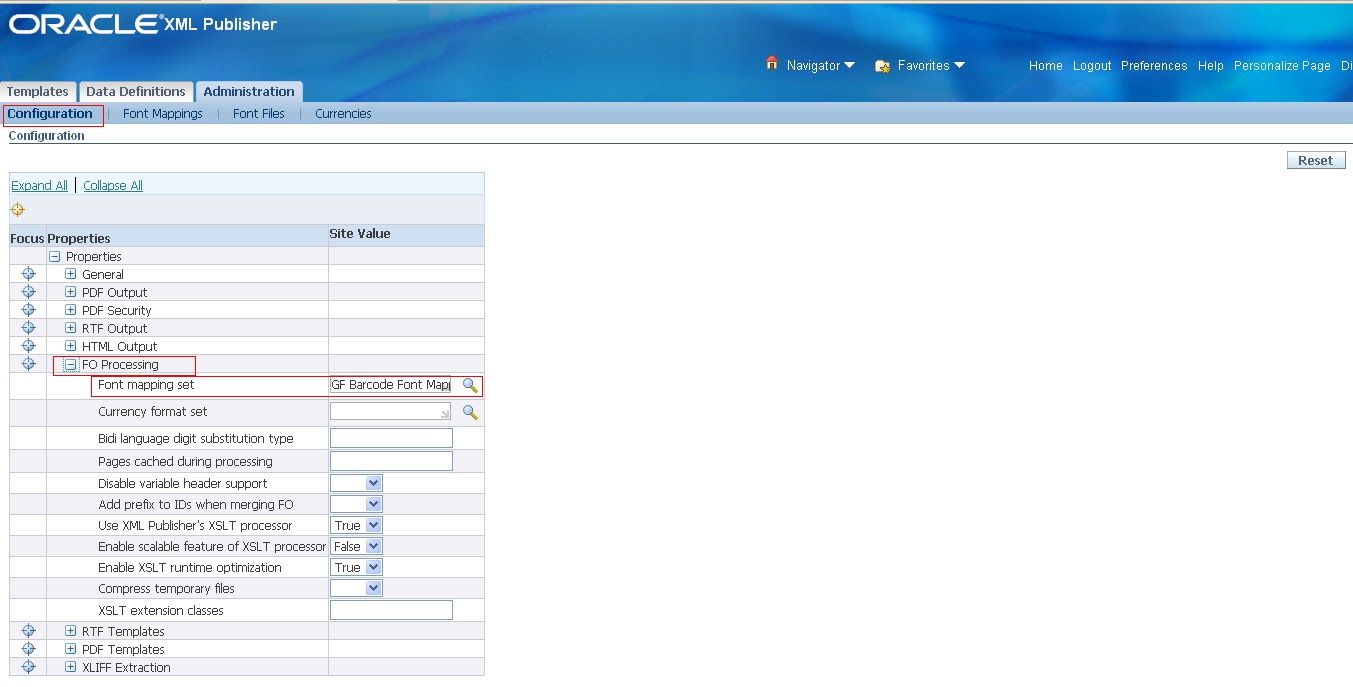The image size is (1353, 687).
Task: Click the focus icon beside FO Processing
Action: tap(27, 363)
